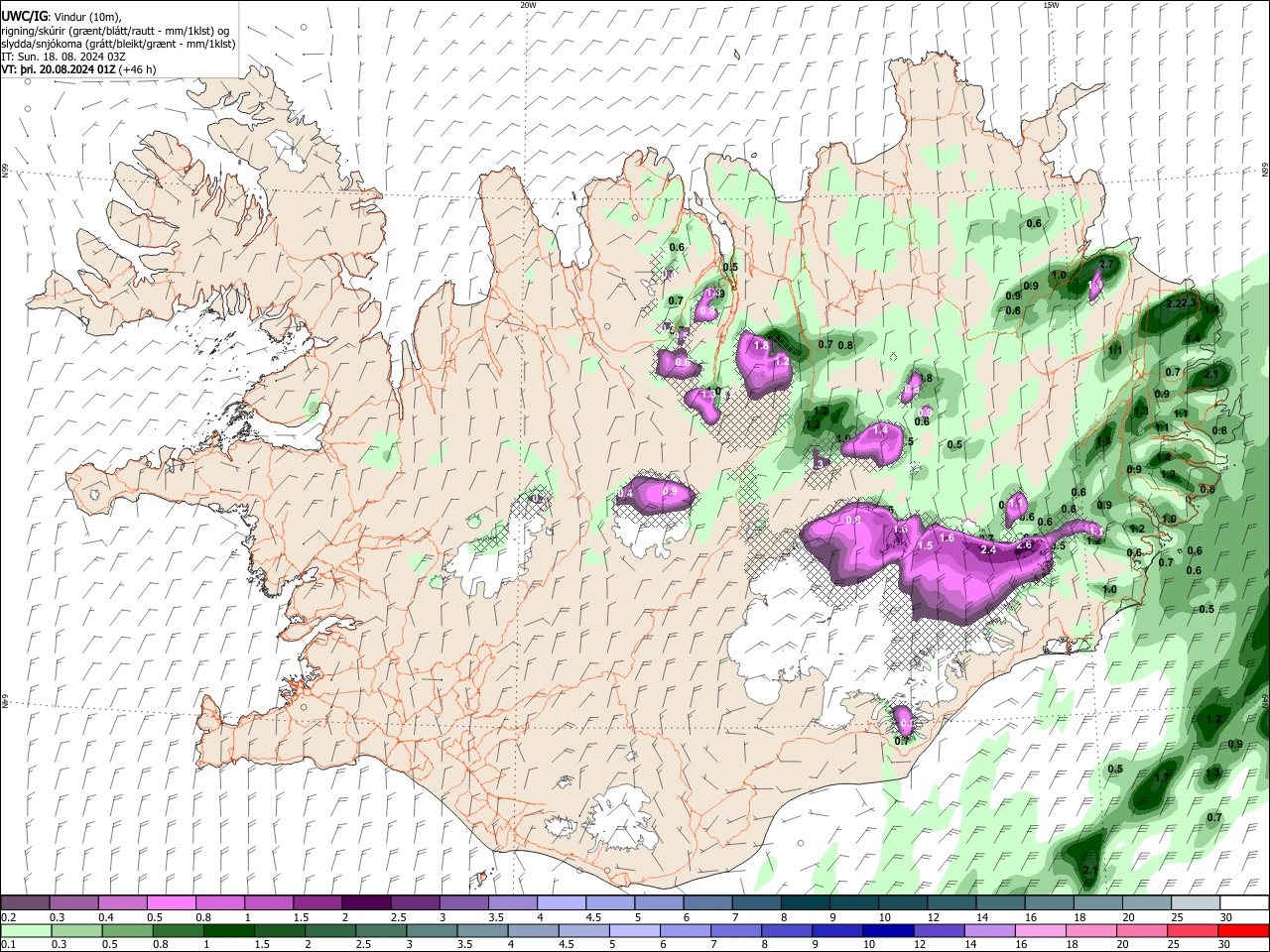Click the white swatch ending the snow legend
1270x952 pixels.
pyautogui.click(x=1245, y=903)
